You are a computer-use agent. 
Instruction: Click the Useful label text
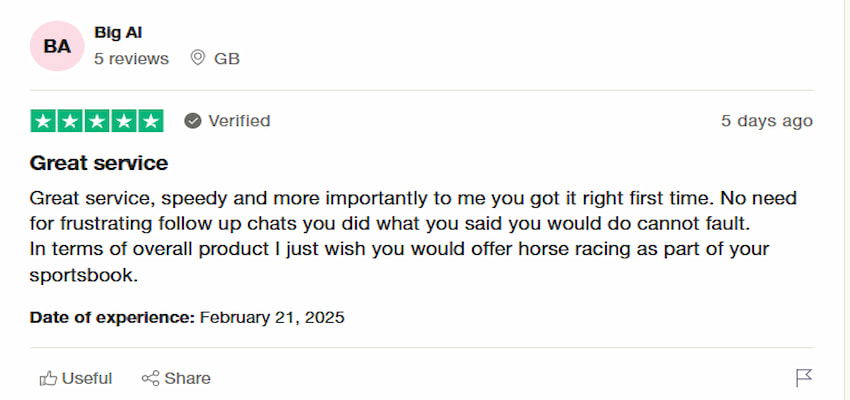pos(87,378)
